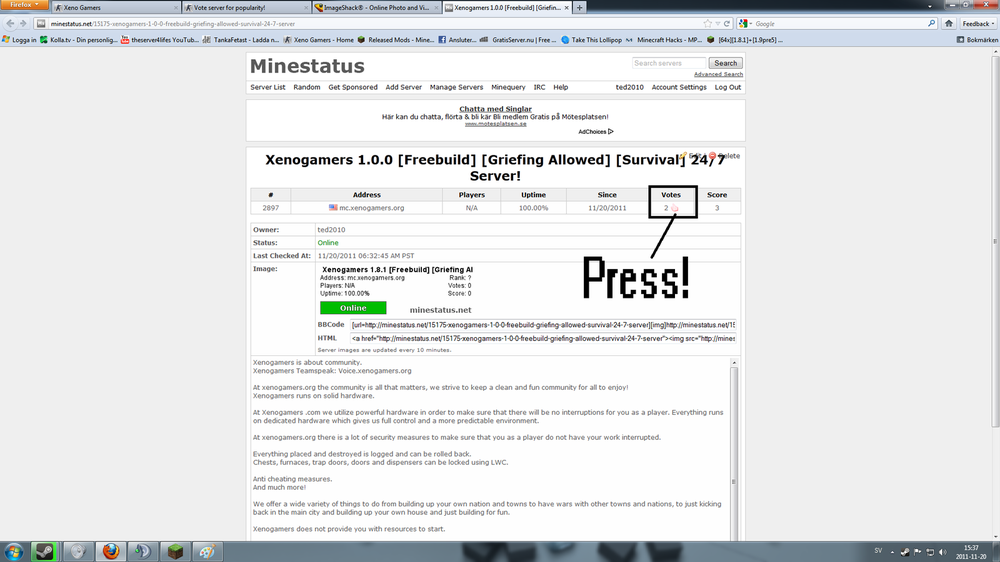Open the Released Mods bookmark
Screen dimensions: 1000x562
[x=395, y=40]
